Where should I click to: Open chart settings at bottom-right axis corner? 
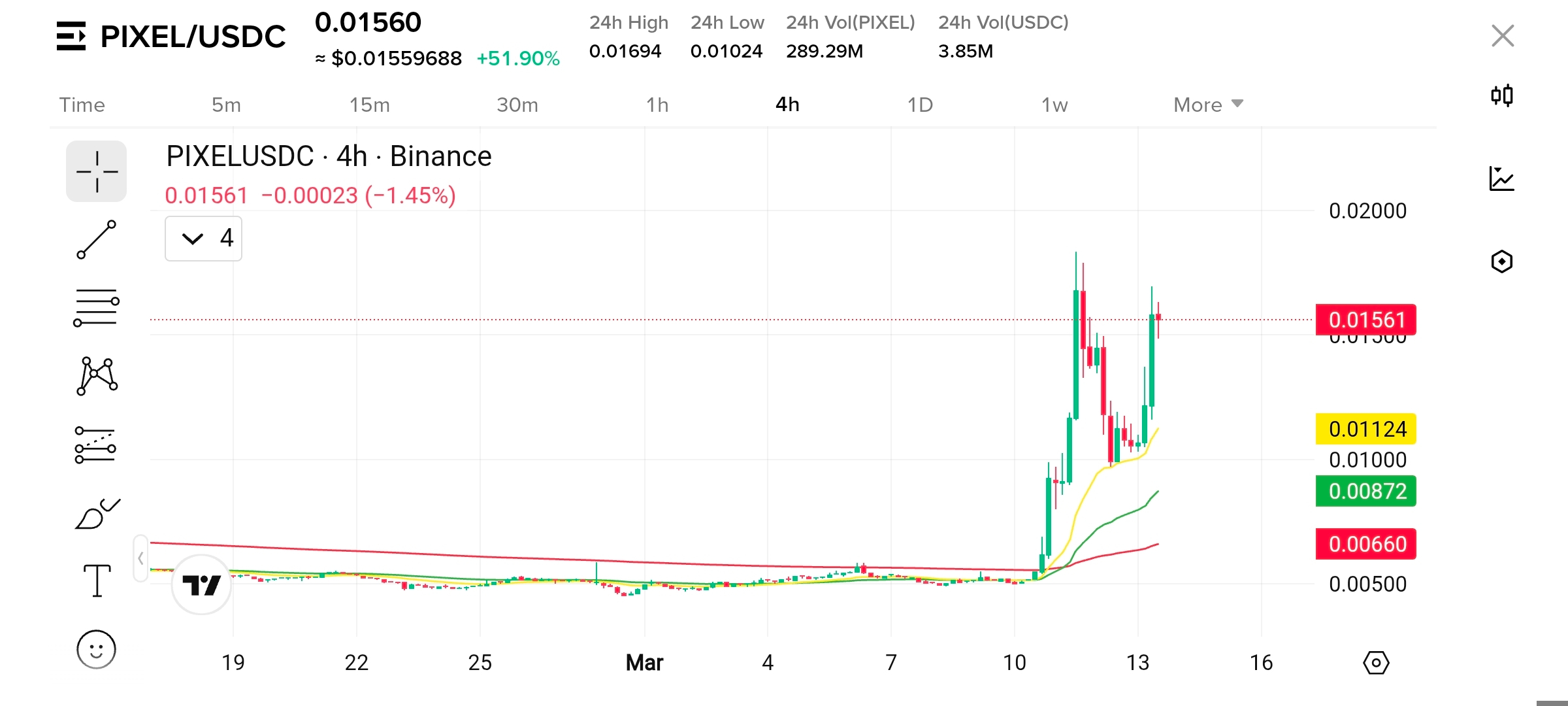coord(1376,663)
